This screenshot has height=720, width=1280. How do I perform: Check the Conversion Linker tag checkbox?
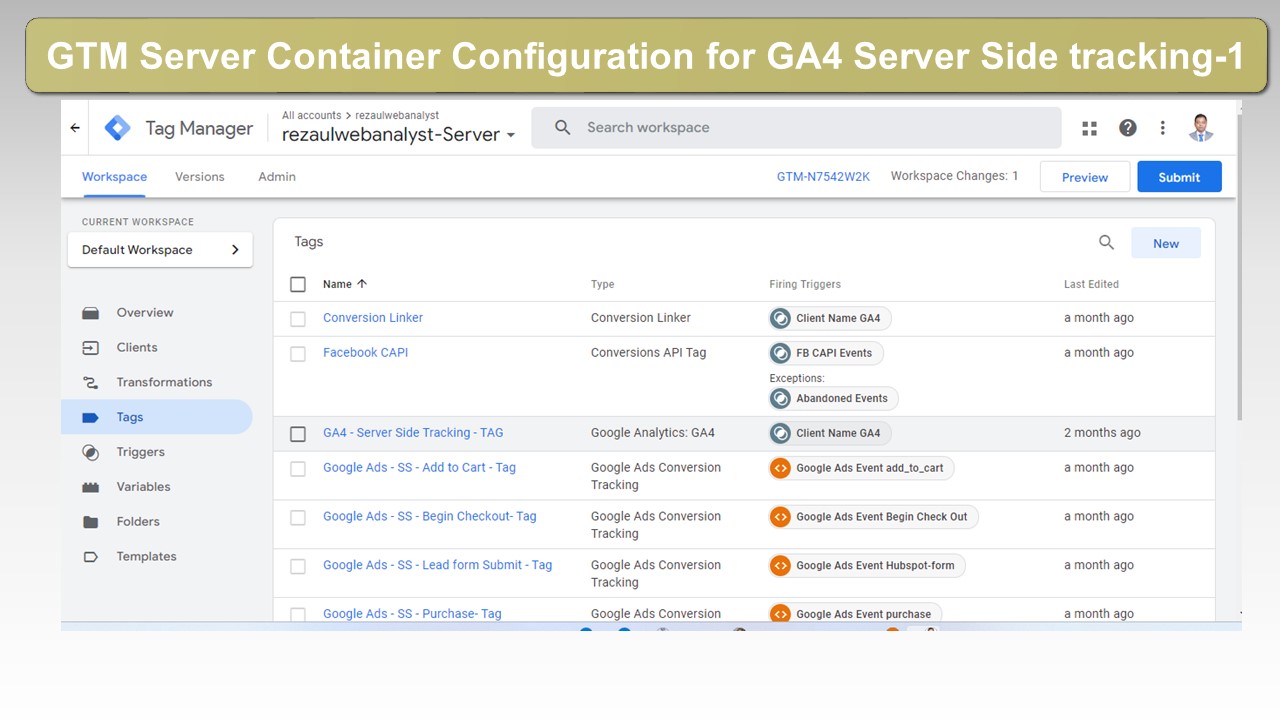298,319
